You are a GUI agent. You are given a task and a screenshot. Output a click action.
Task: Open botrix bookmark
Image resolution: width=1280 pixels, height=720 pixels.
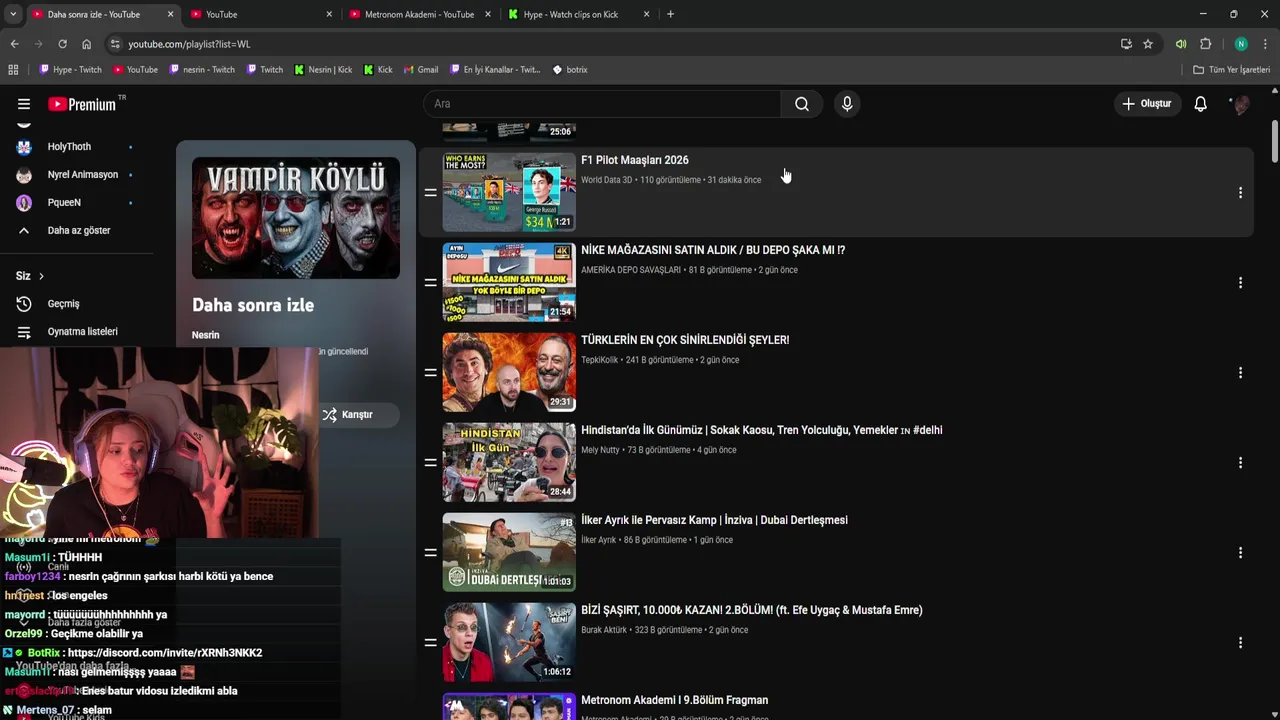(x=570, y=70)
